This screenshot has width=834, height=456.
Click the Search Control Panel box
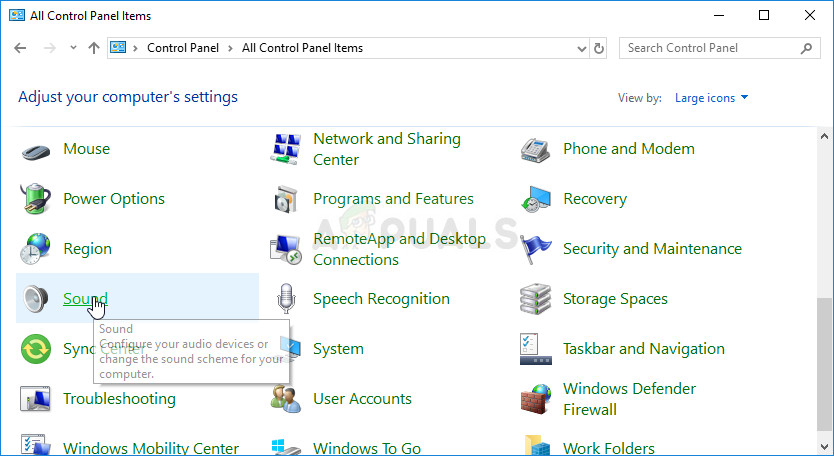pyautogui.click(x=710, y=48)
